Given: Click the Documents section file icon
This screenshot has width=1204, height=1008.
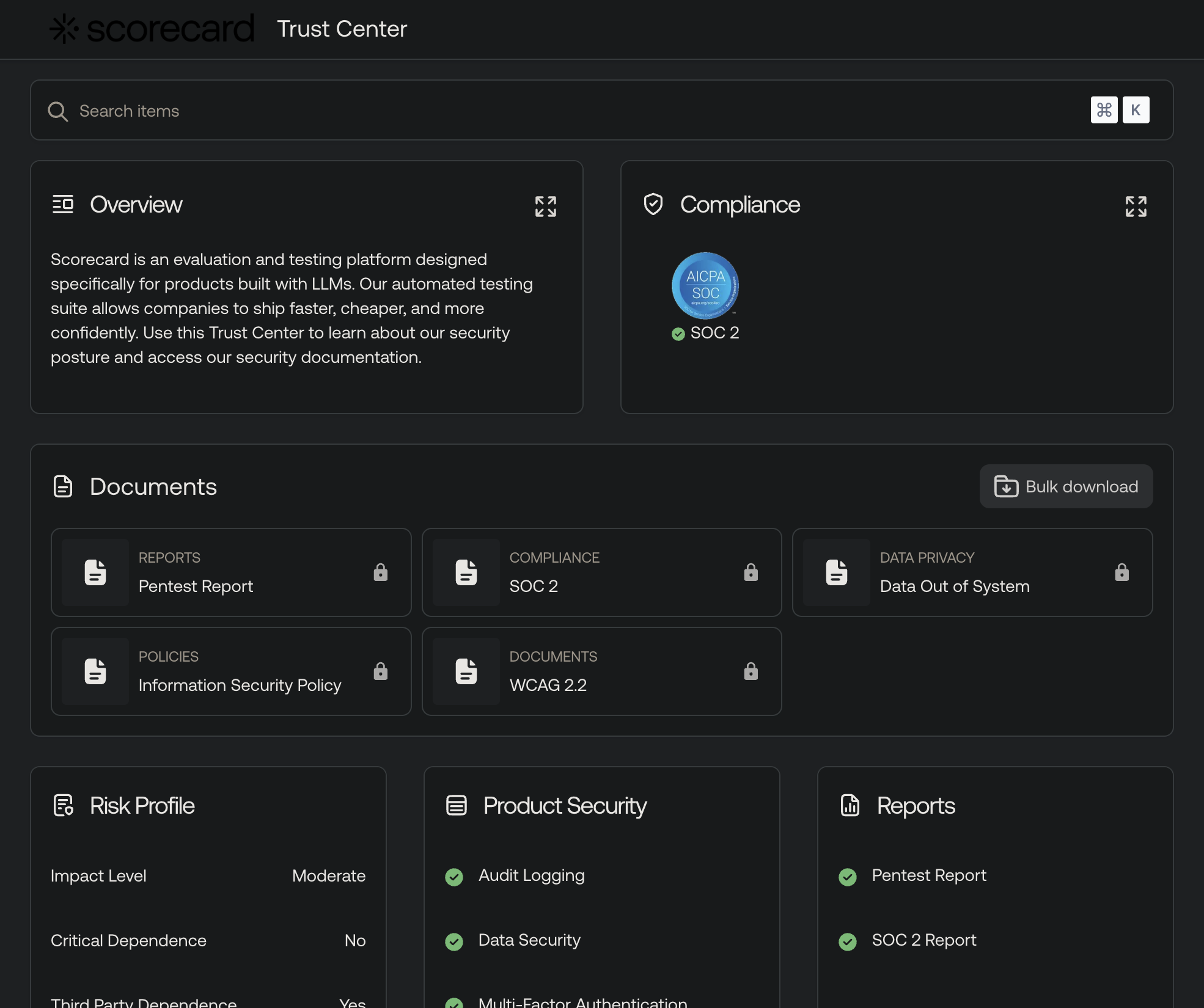Looking at the screenshot, I should click(63, 486).
